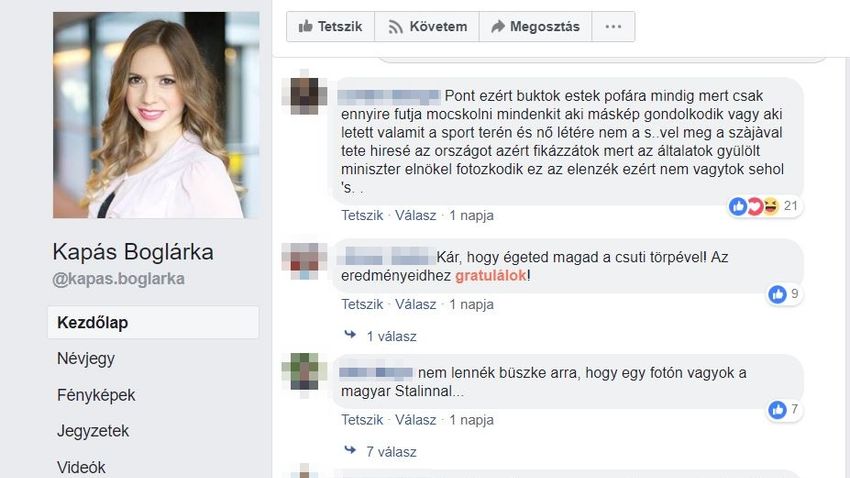Screen dimensions: 850x478
Task: Open the first commenter's blurred avatar
Action: 305,96
